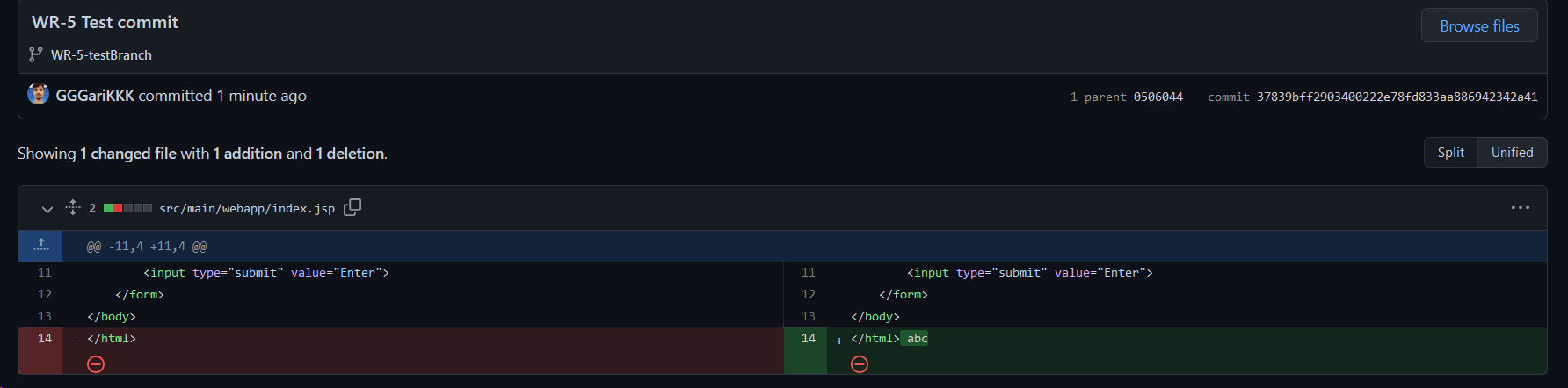Open the three-dot file options menu
Viewport: 1568px width, 388px height.
click(1521, 208)
